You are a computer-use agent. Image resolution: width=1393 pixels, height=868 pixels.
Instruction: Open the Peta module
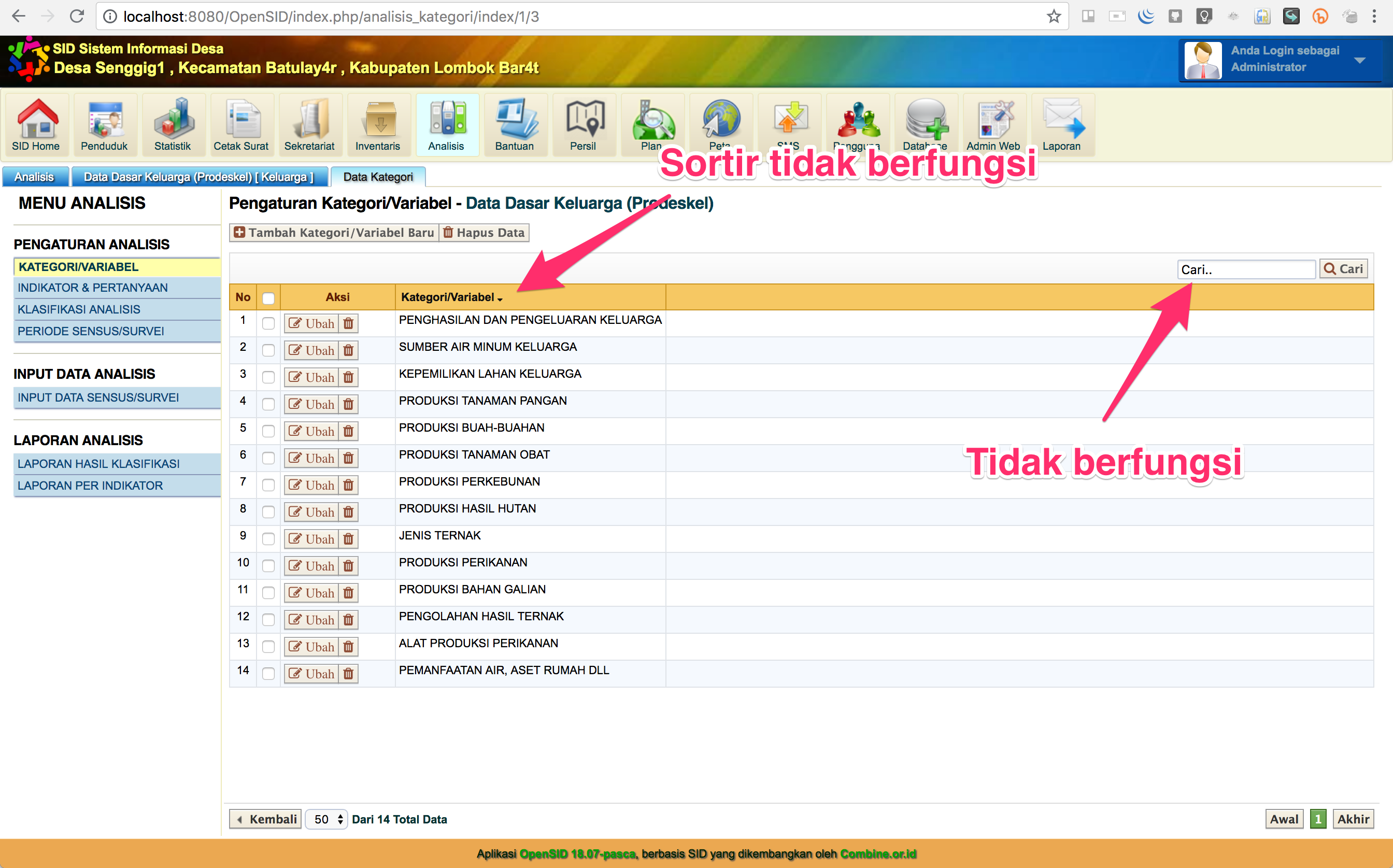click(721, 124)
